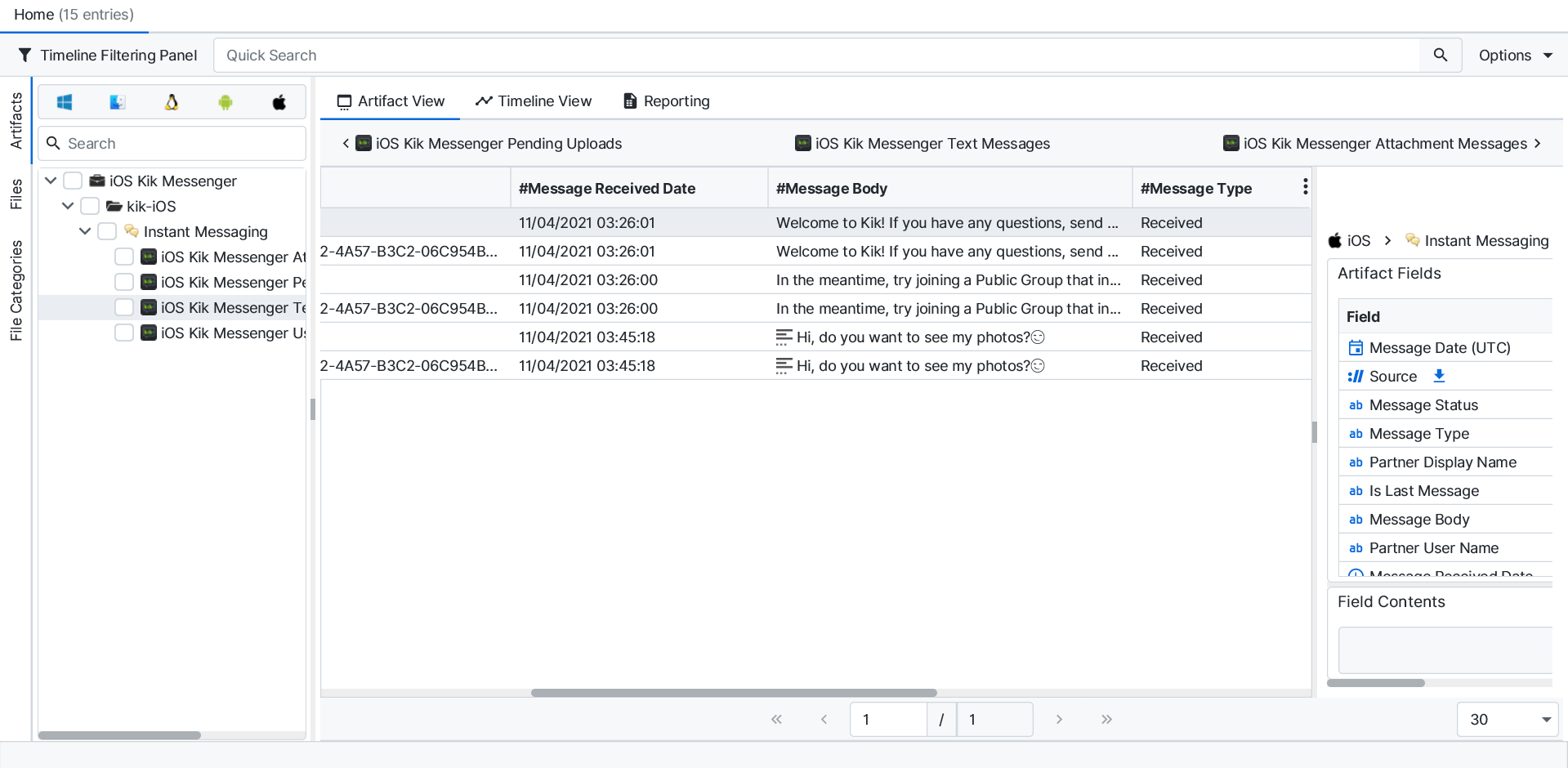The width and height of the screenshot is (1568, 768).
Task: Collapse the kik-iOS tree node
Action: (x=68, y=206)
